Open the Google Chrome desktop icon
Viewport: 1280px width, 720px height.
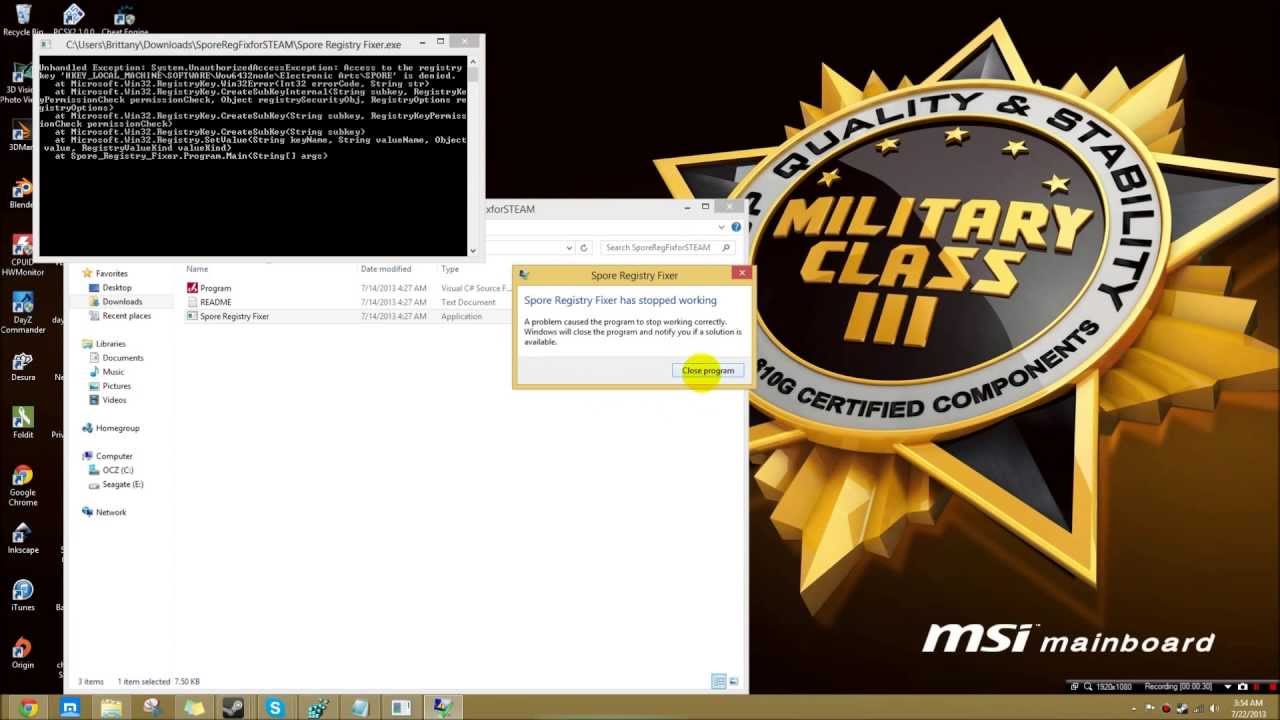[x=22, y=484]
